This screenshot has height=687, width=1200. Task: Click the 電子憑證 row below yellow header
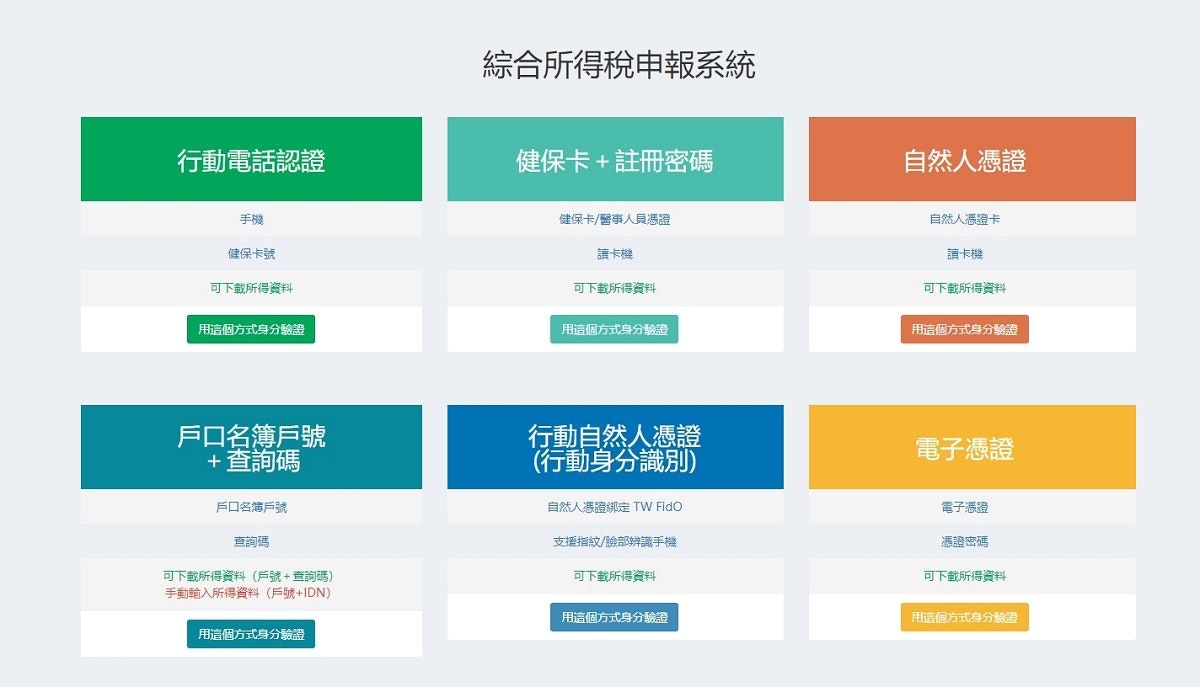(x=972, y=507)
